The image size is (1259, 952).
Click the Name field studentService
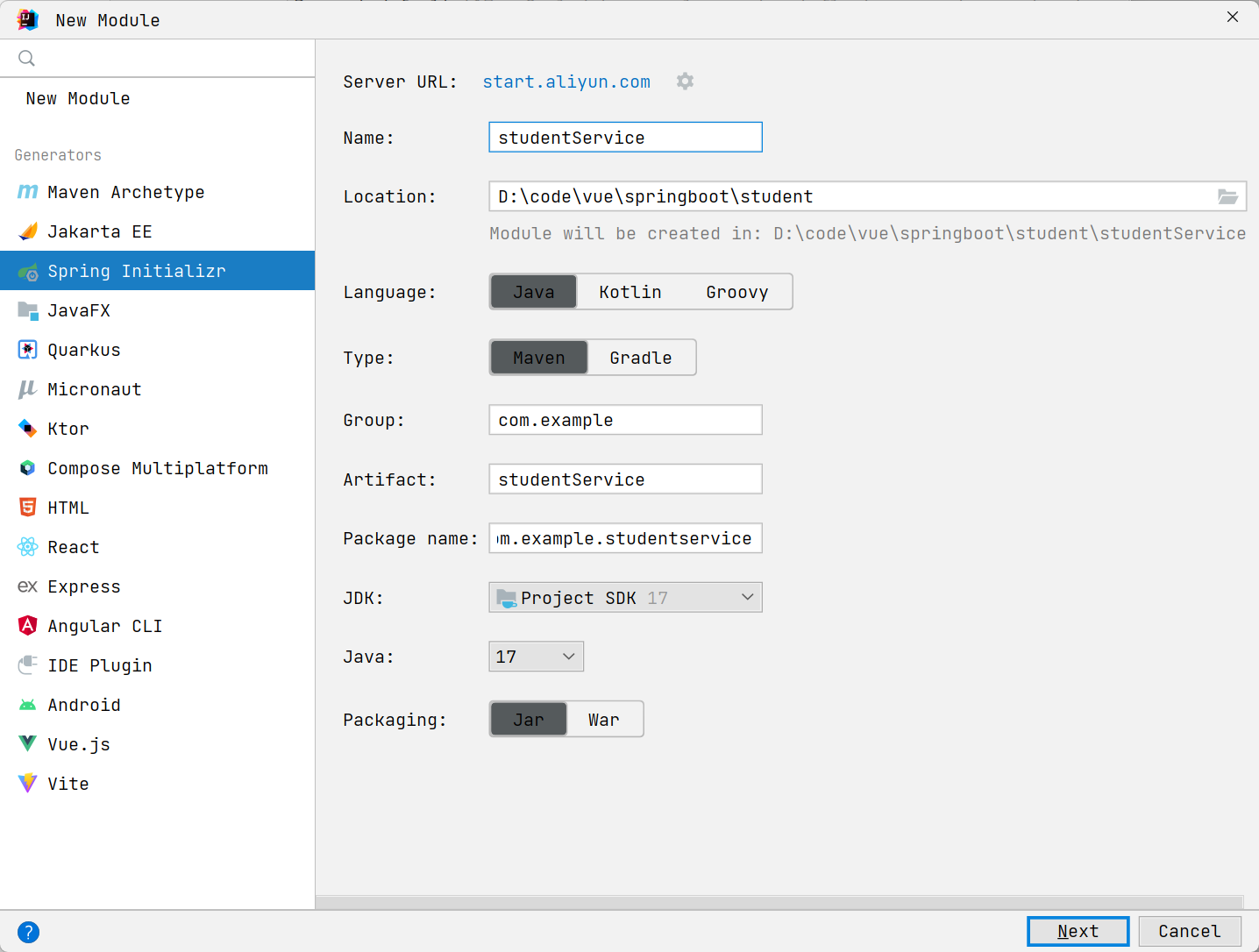coord(625,138)
